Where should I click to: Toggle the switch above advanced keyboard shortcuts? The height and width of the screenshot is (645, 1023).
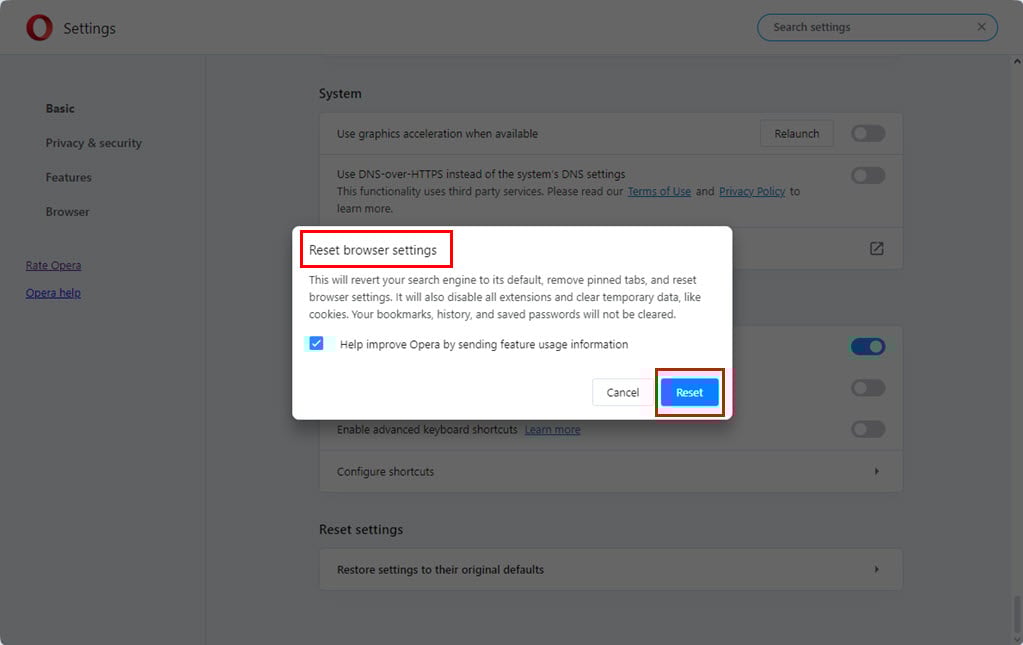(x=868, y=388)
